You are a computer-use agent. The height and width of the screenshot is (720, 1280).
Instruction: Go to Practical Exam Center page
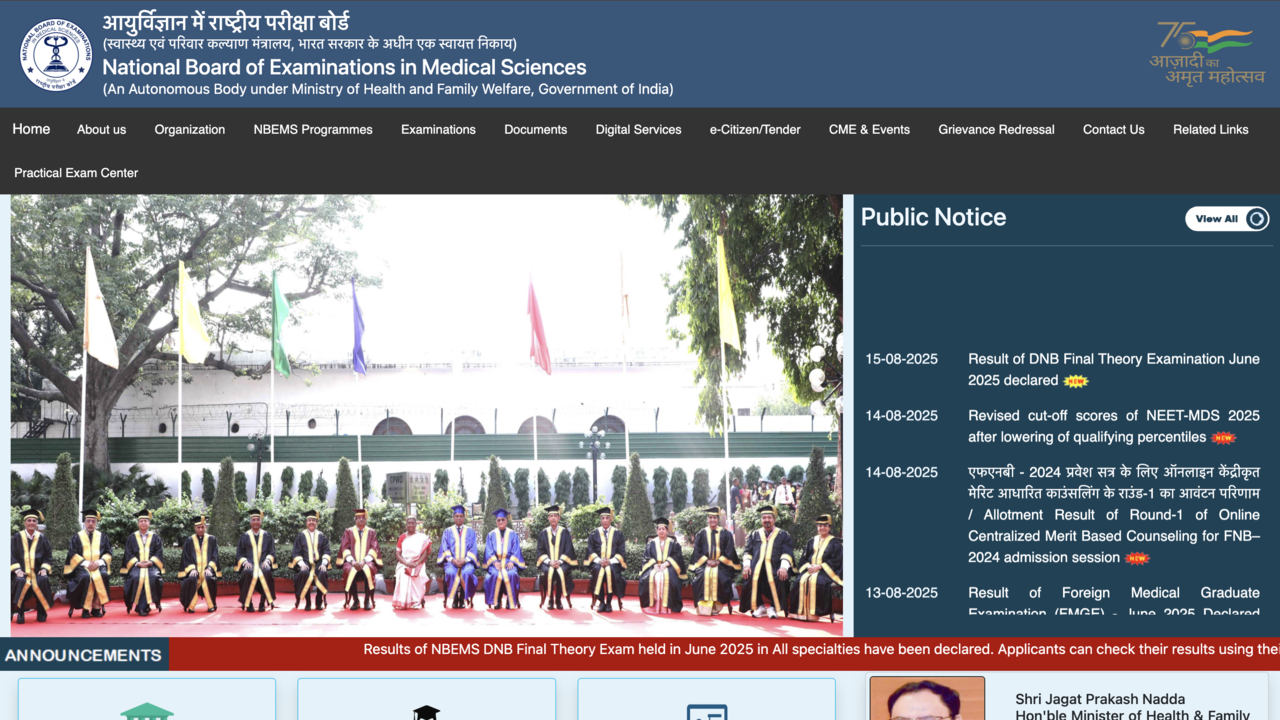coord(76,173)
